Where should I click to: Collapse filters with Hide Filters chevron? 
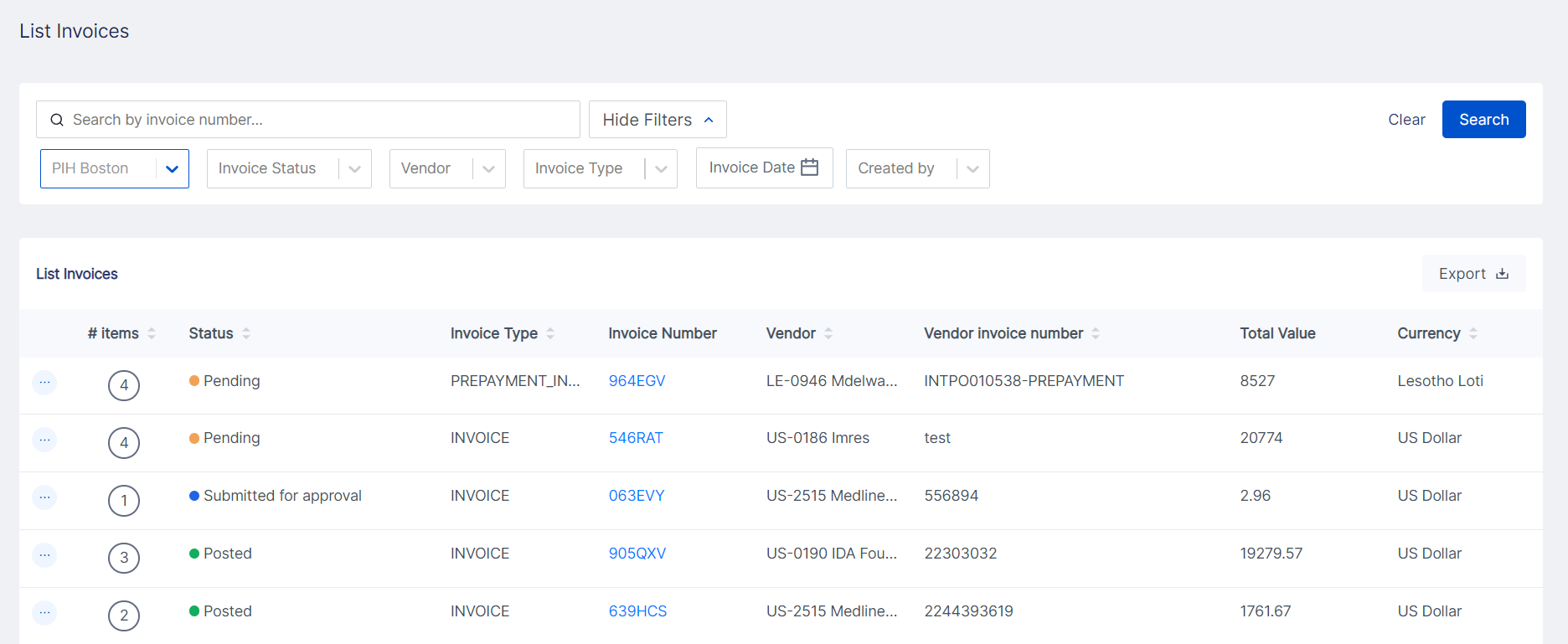point(709,120)
